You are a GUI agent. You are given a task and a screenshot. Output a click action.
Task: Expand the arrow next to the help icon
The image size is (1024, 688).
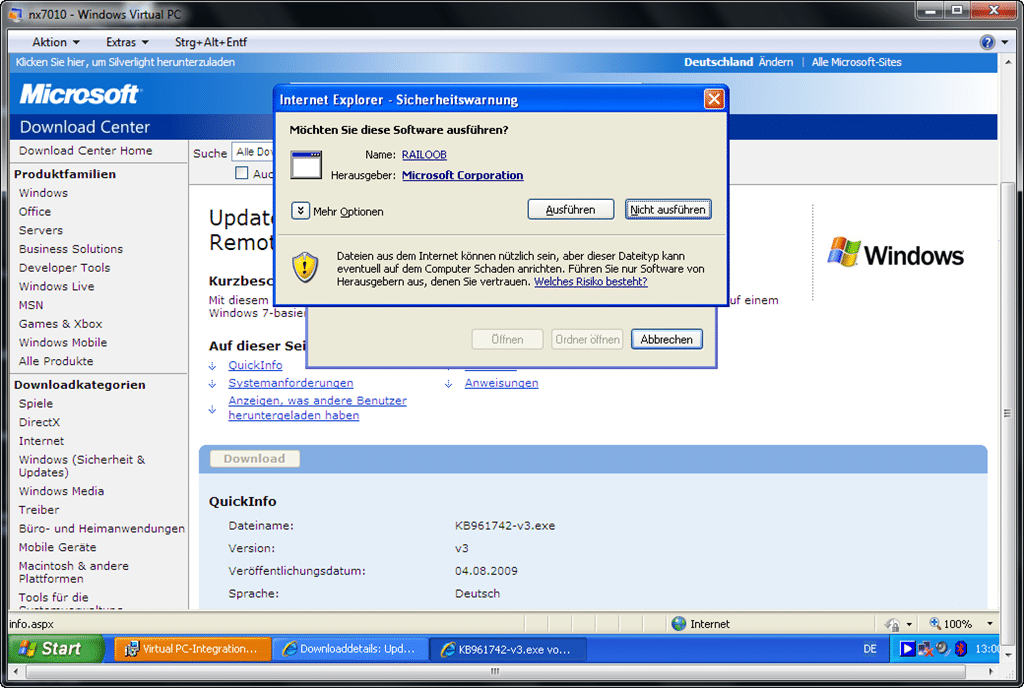click(x=1004, y=42)
